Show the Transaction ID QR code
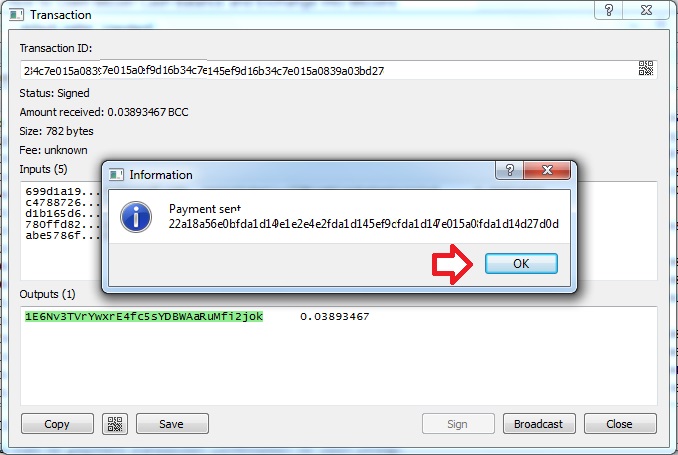The image size is (678, 455). point(646,68)
